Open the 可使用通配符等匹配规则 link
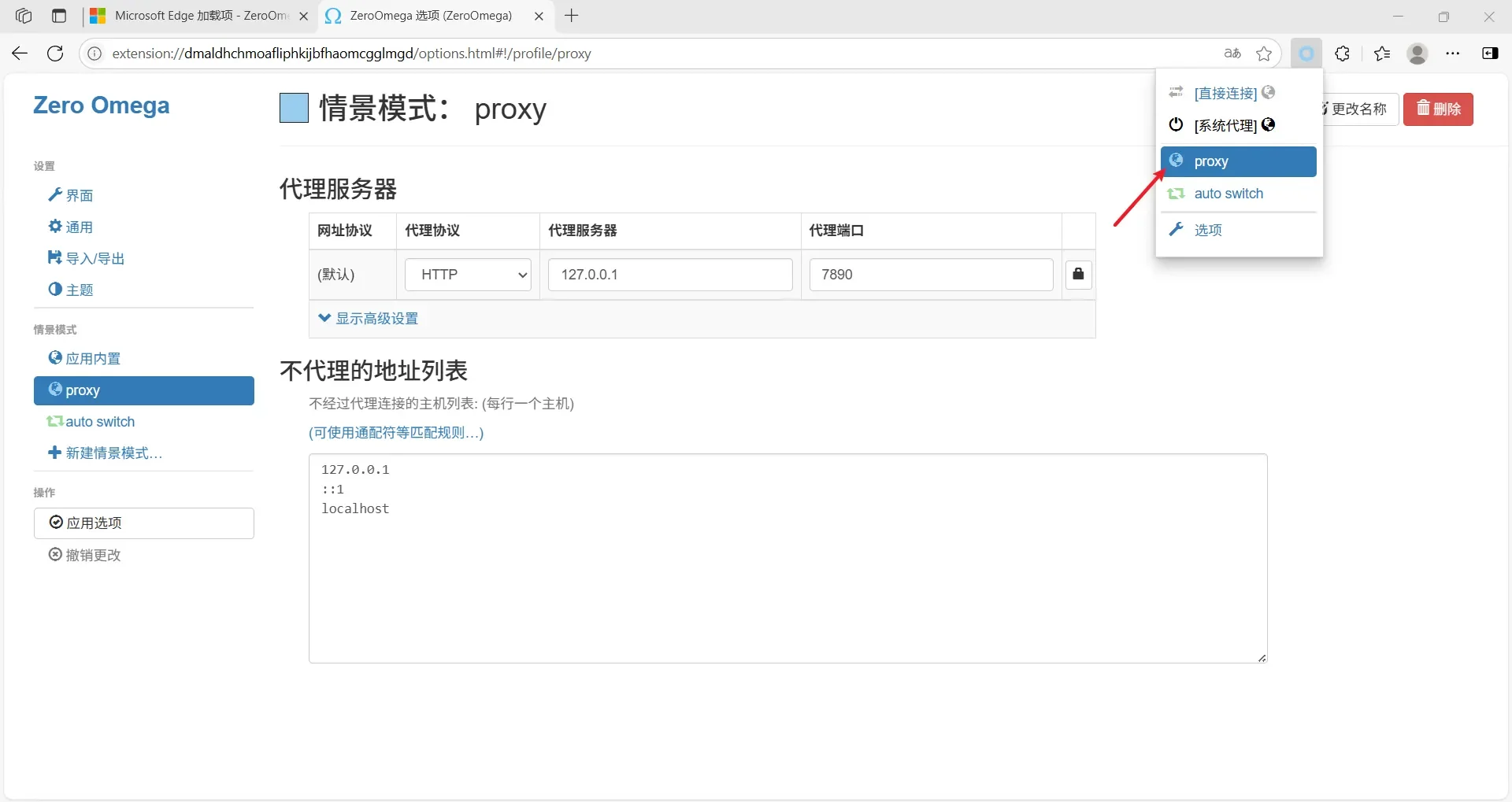1512x802 pixels. (x=395, y=433)
